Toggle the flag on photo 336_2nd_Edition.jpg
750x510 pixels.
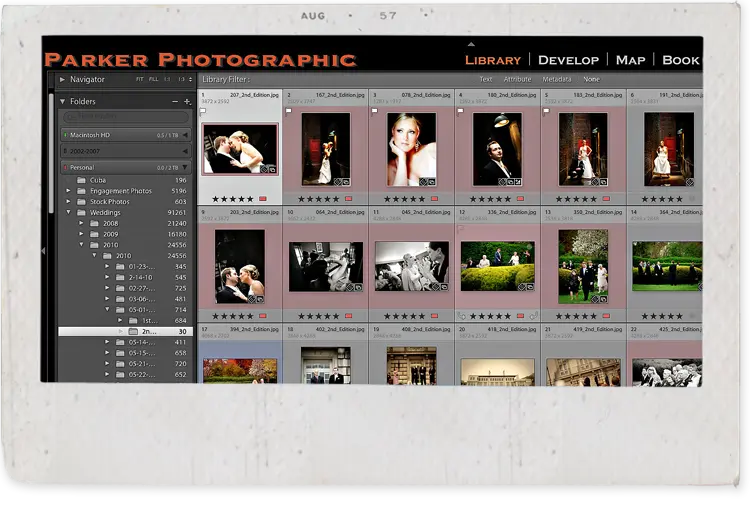[460, 229]
